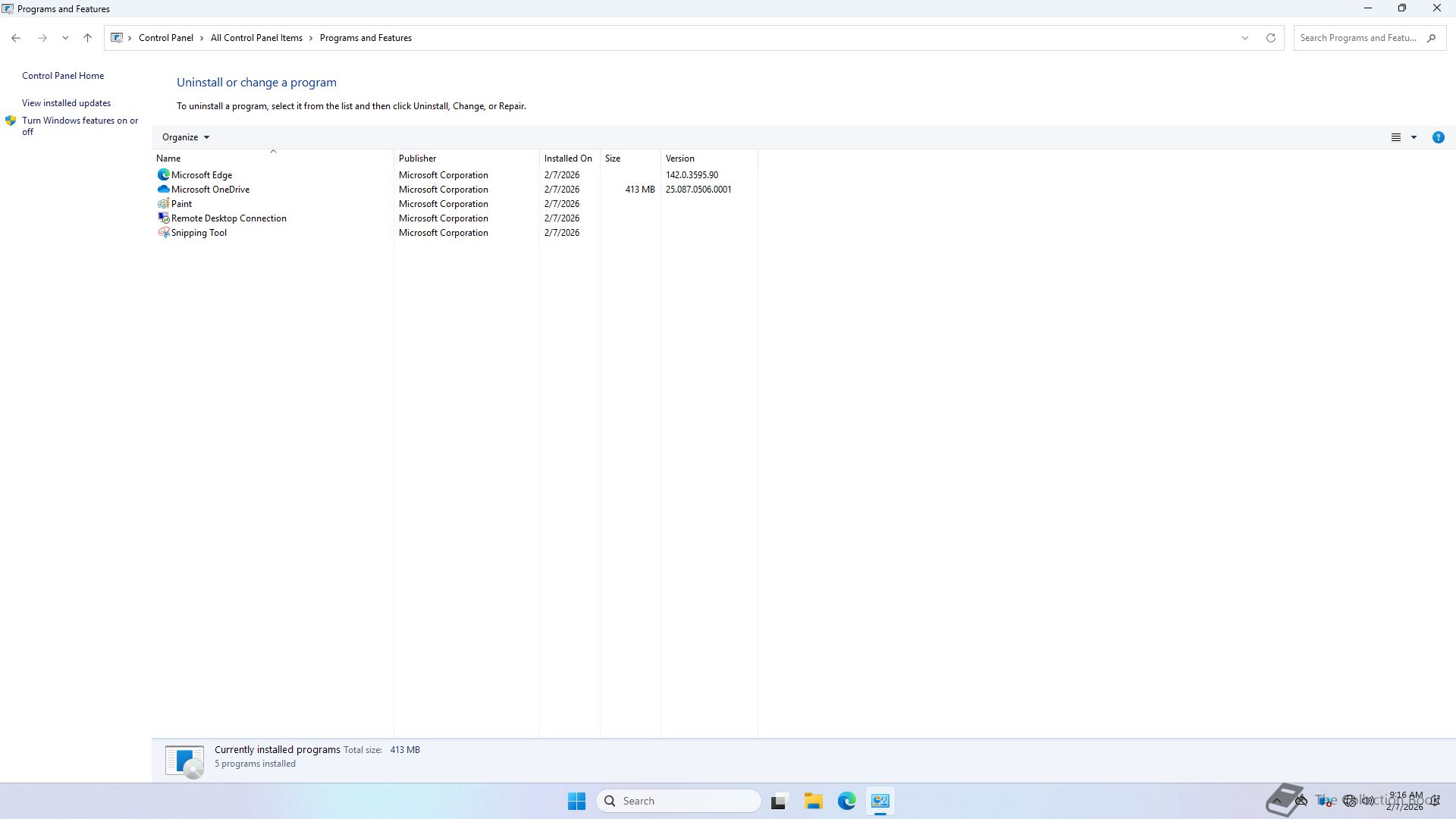Open the recent locations chevron

(65, 38)
